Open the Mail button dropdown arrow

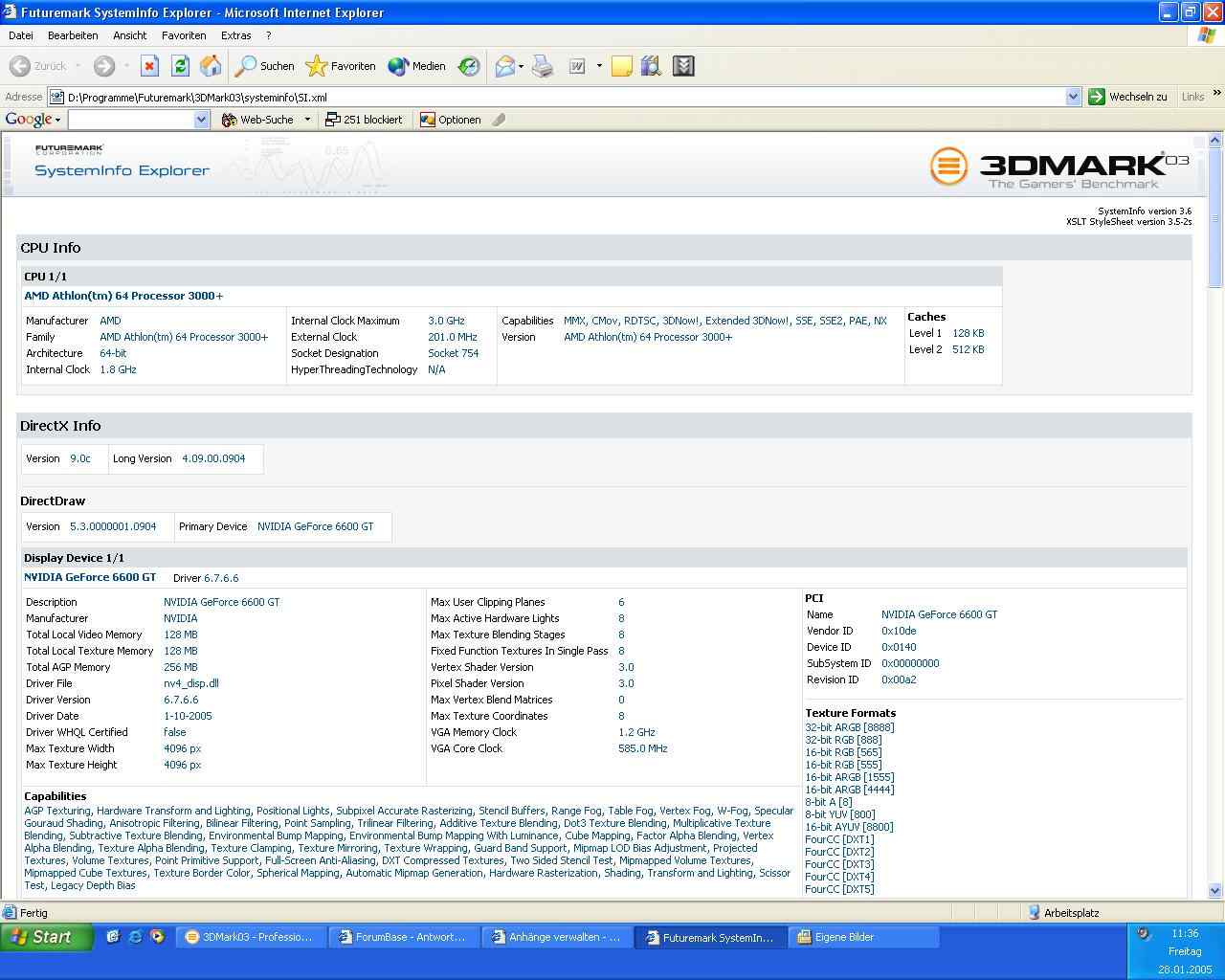(x=521, y=66)
